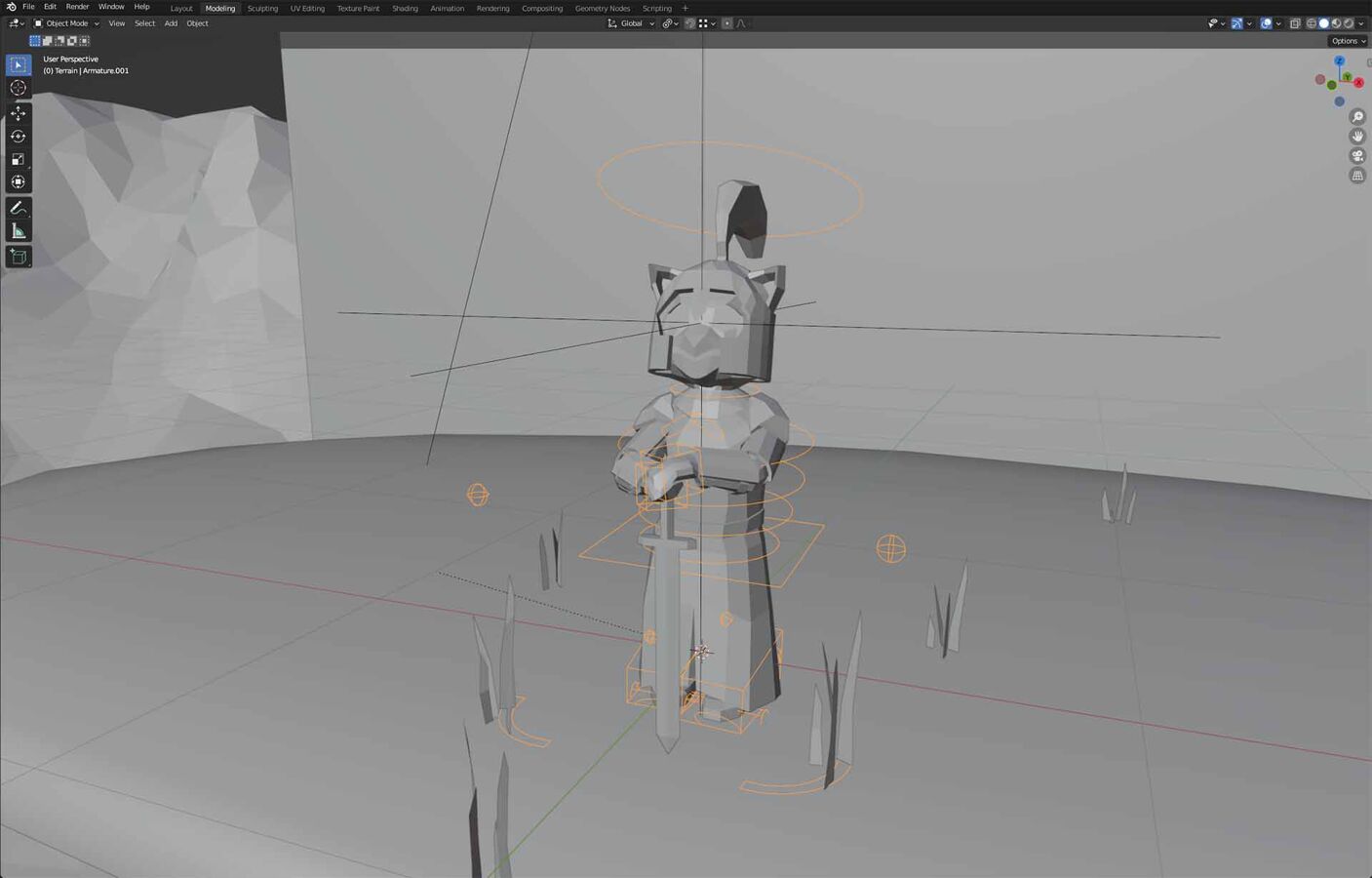Open the Options dropdown
This screenshot has height=878, width=1372.
click(1348, 41)
